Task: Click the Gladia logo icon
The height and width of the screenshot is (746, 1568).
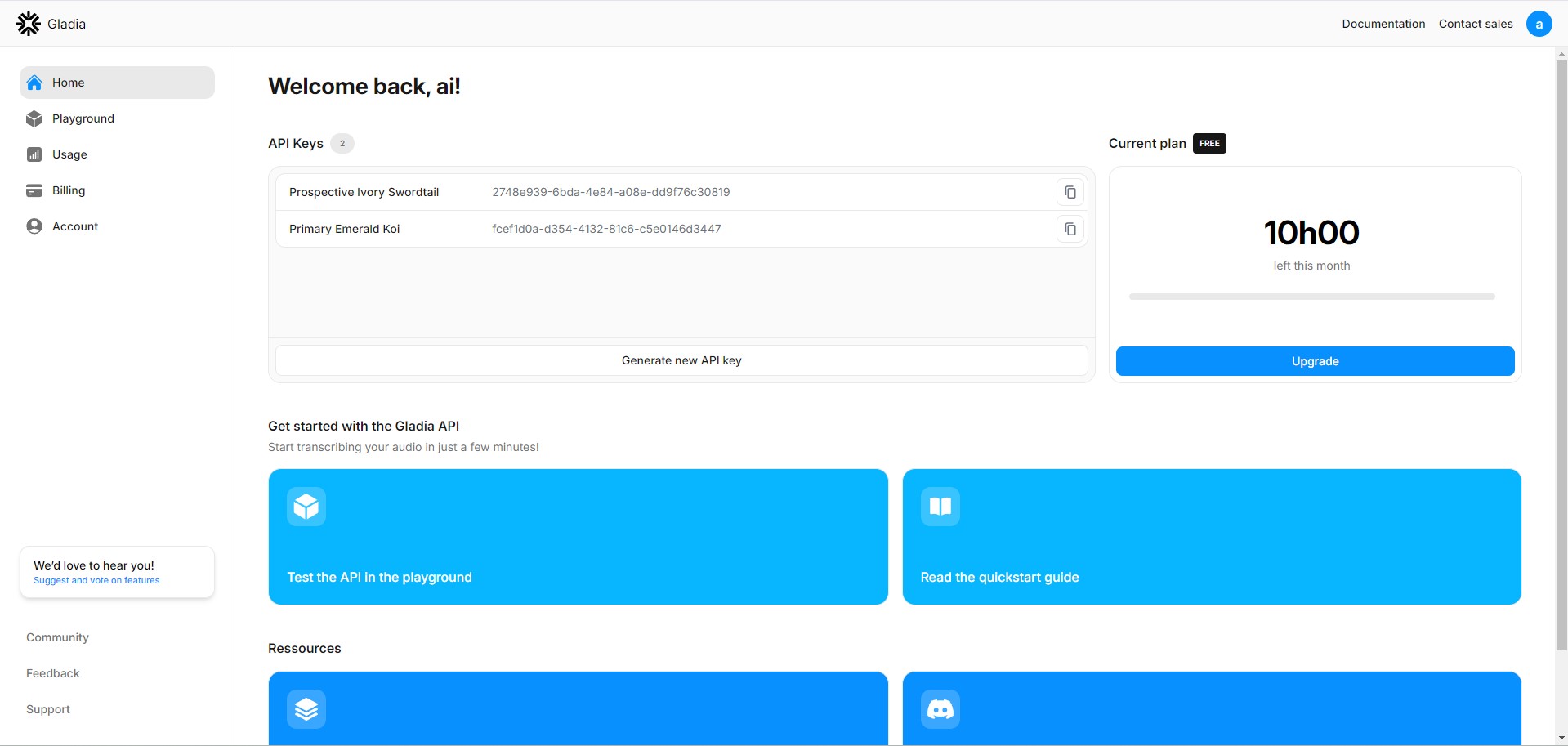Action: pos(29,24)
